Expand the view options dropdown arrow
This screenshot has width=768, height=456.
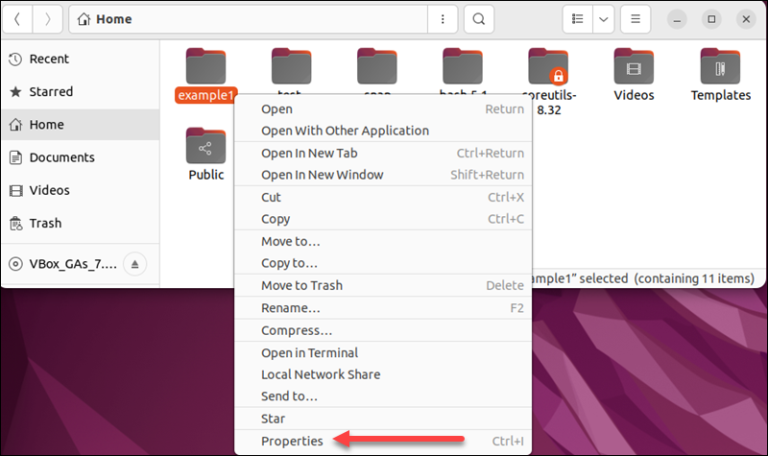[x=603, y=19]
